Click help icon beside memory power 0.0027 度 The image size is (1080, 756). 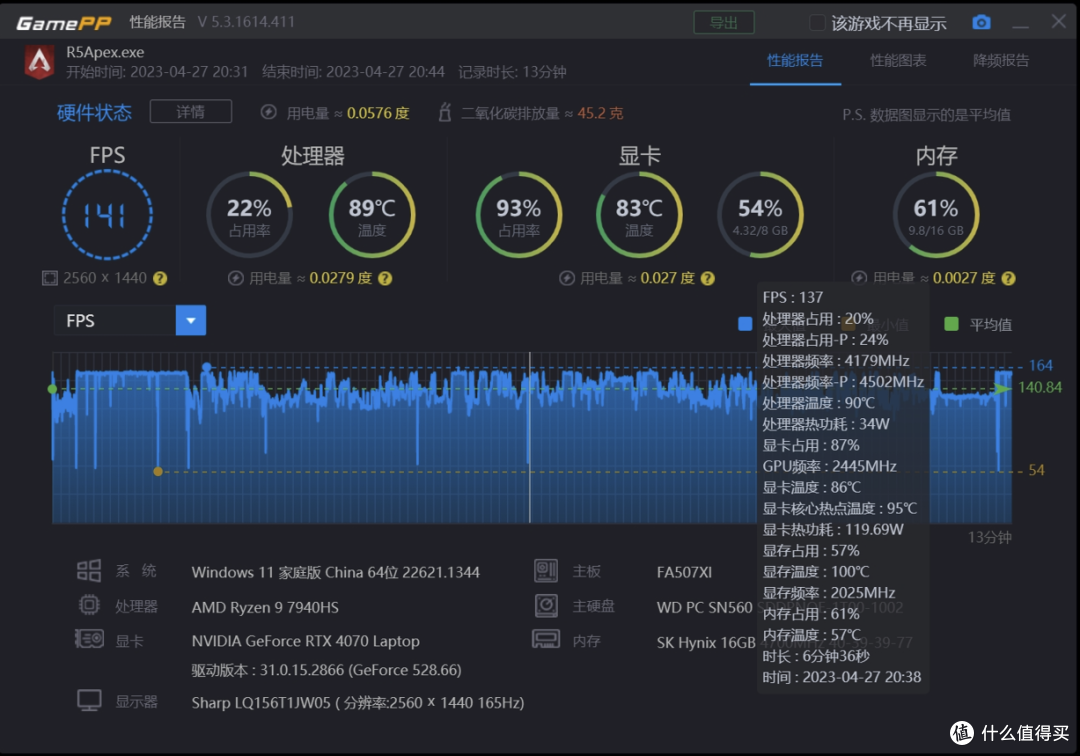[1008, 278]
